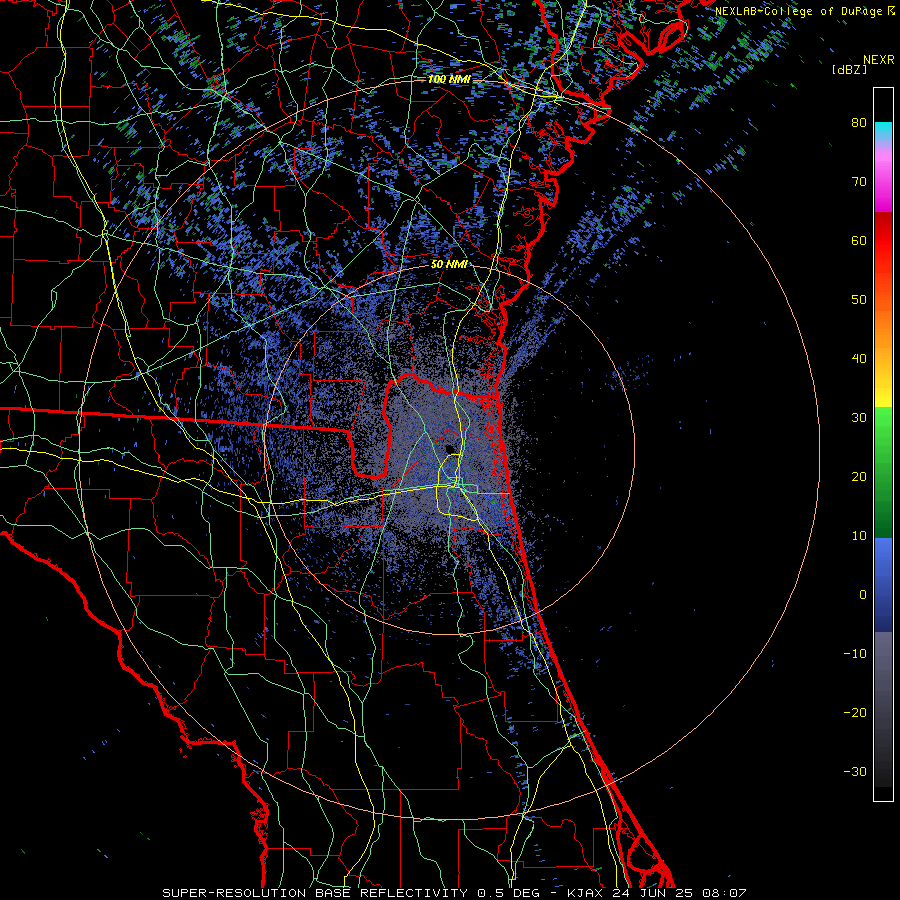Click the KJAX radar site black dot
Viewport: 900px width, 900px height.
[450, 449]
